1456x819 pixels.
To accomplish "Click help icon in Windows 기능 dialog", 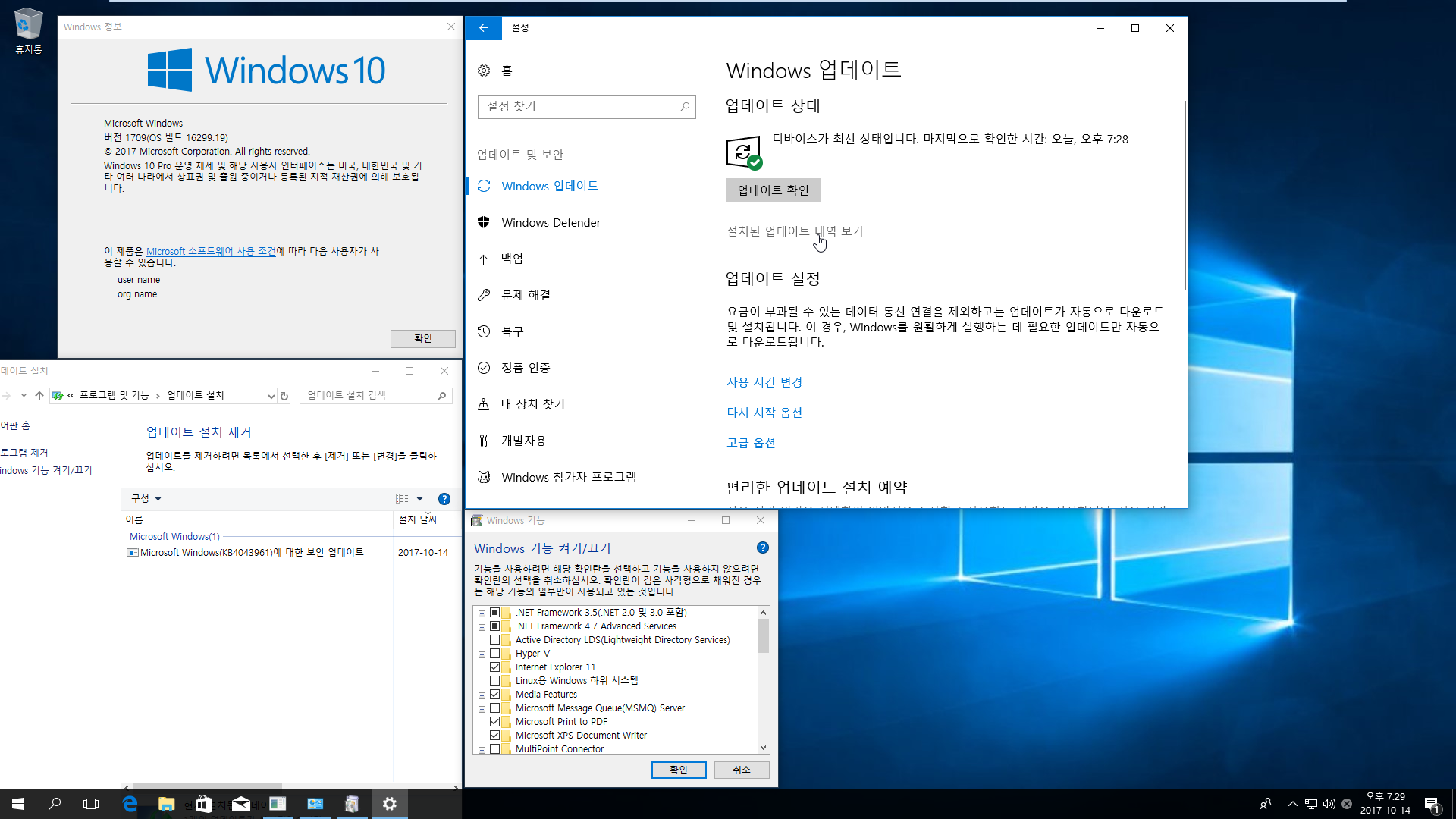I will tap(763, 548).
